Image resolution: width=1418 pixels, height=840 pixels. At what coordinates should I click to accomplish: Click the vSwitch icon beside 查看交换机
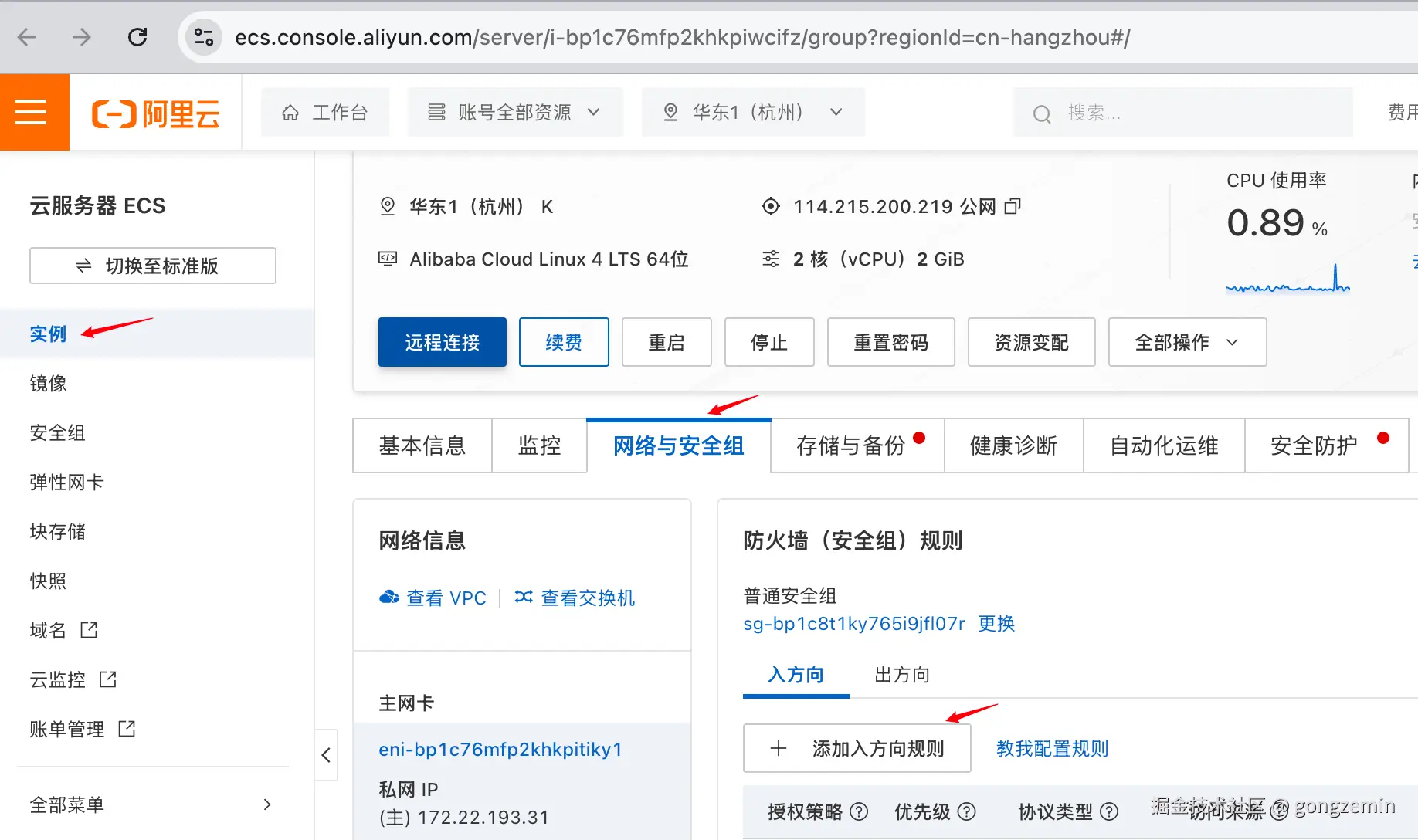coord(524,597)
